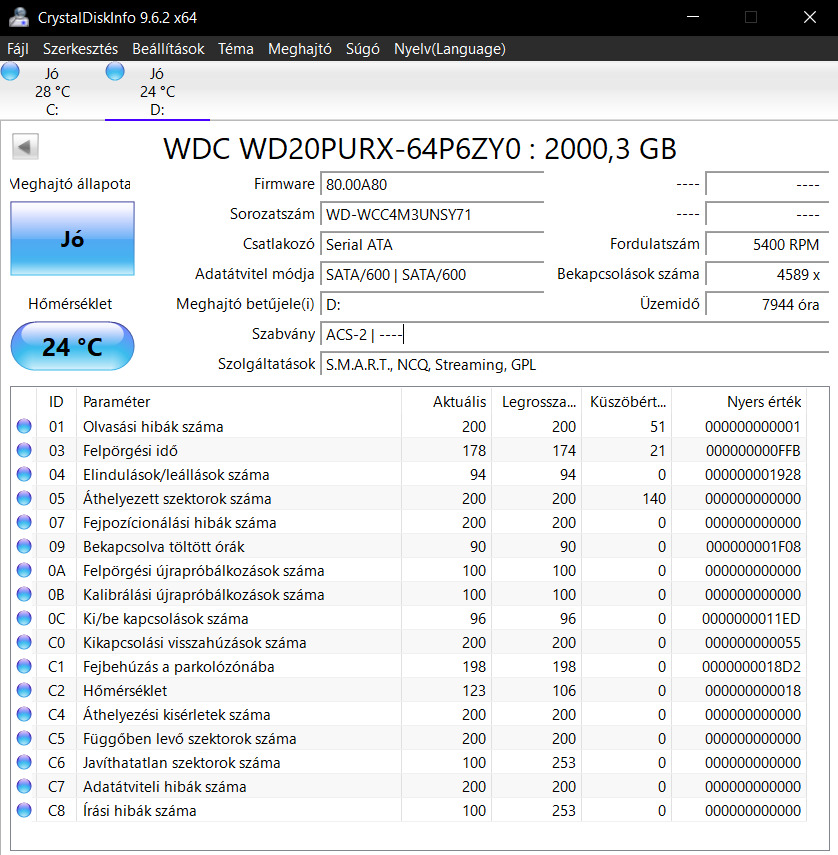Viewport: 838px width, 855px height.
Task: Select the Fejbehúzás a parkolózónába text
Action: point(178,666)
